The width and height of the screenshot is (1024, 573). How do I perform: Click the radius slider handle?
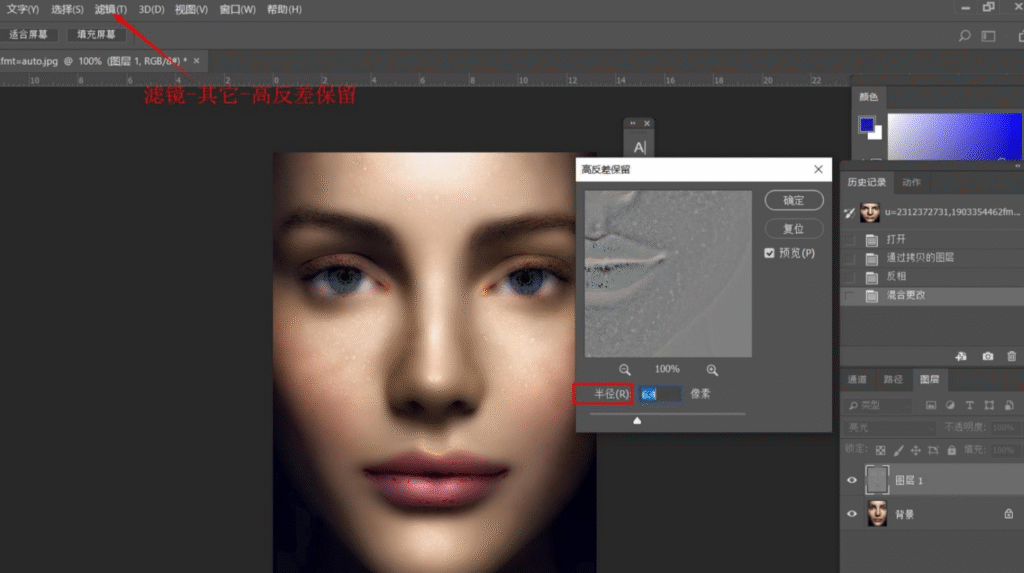[x=637, y=421]
